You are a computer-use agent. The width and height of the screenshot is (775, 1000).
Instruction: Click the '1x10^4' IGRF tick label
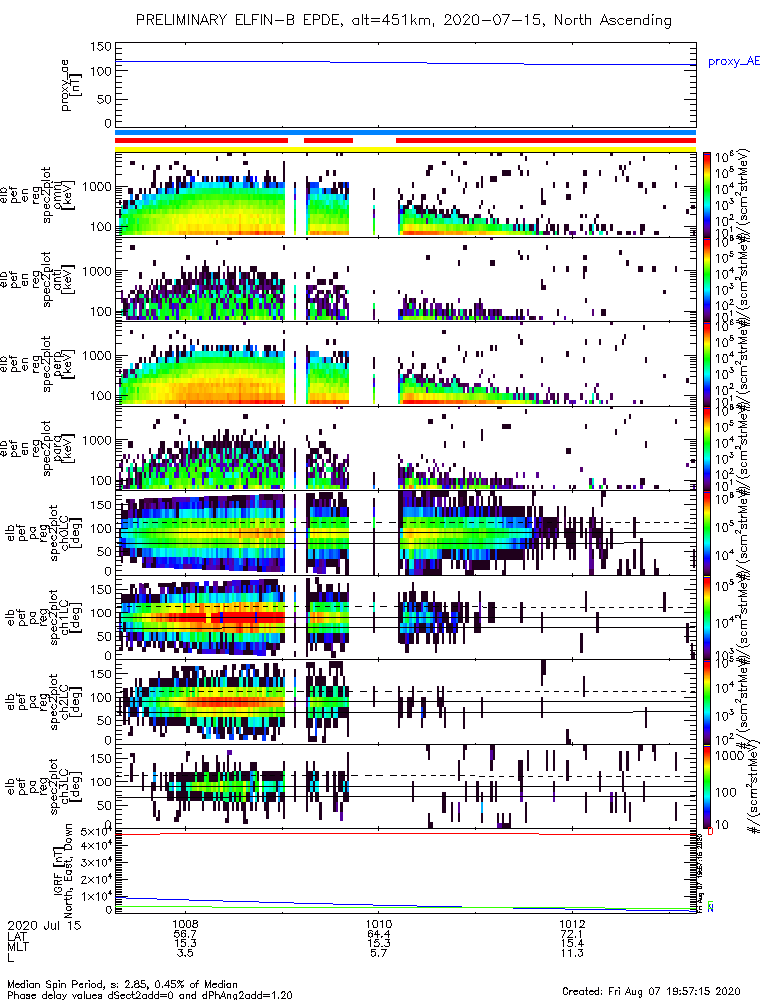pyautogui.click(x=96, y=896)
